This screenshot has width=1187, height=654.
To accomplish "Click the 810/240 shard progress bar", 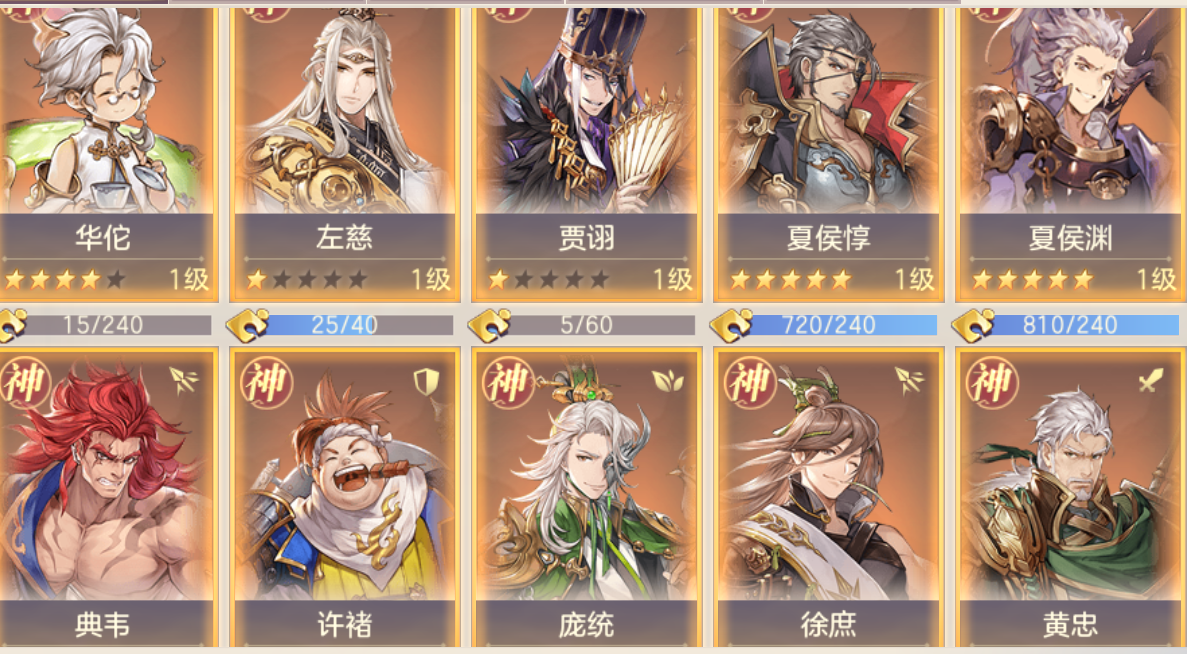I will (1081, 325).
